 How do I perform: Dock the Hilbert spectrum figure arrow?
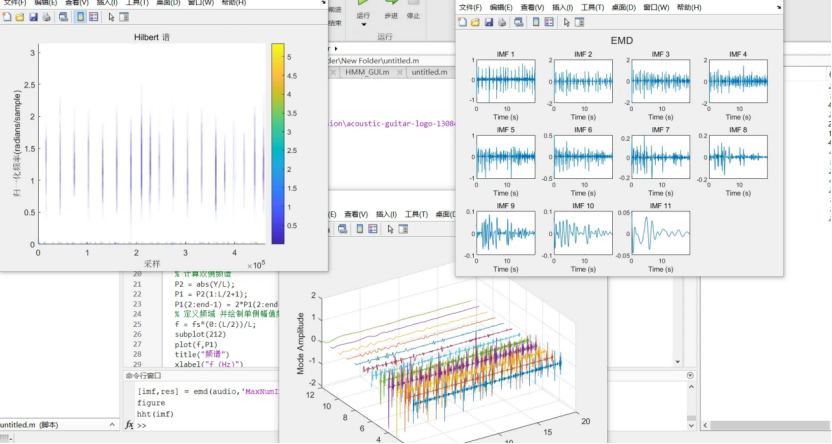[323, 2]
